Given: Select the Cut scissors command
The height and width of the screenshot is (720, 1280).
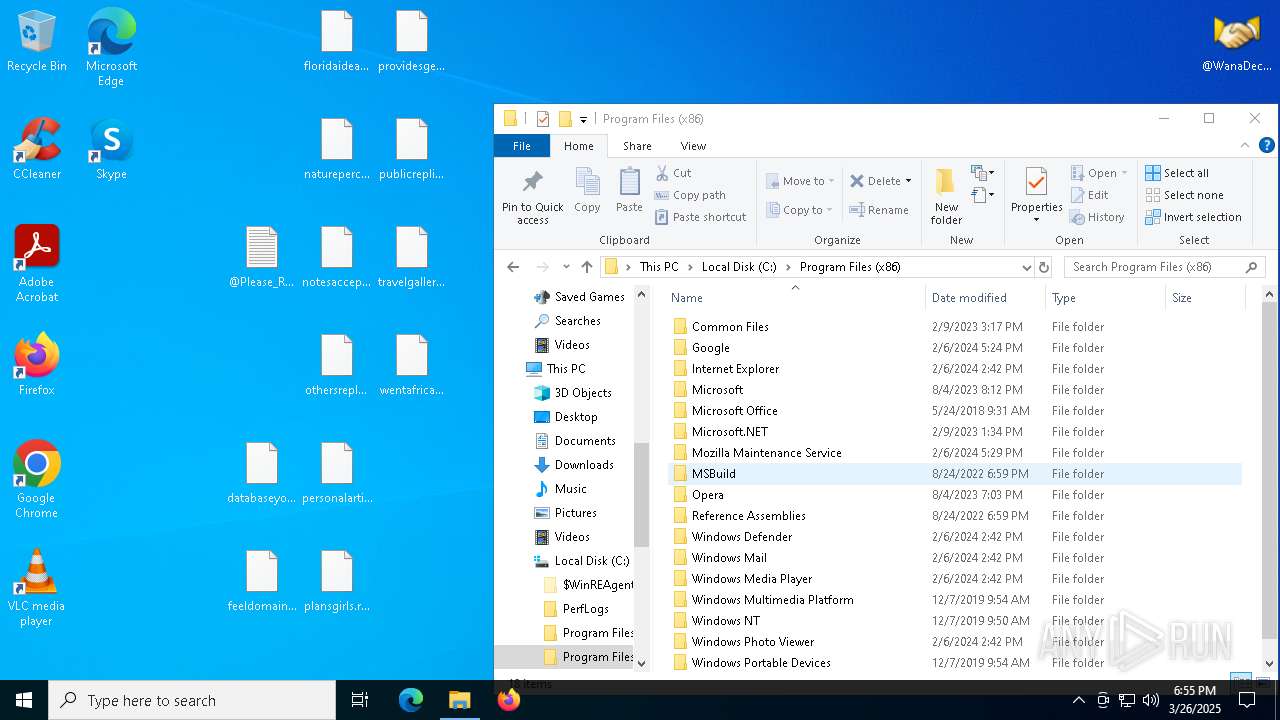Looking at the screenshot, I should click(x=673, y=173).
